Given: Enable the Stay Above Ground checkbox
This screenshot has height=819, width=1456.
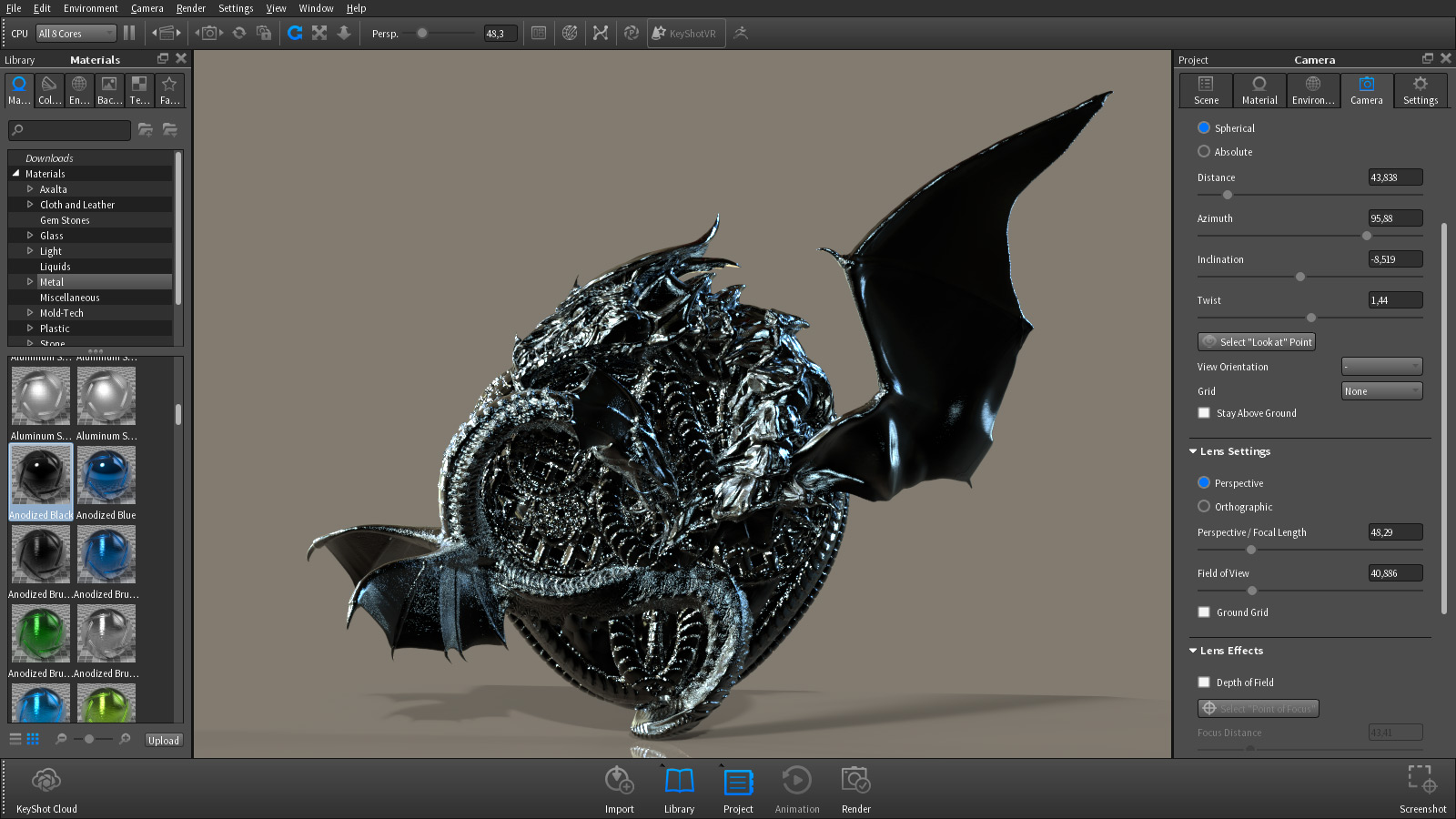Looking at the screenshot, I should (x=1204, y=413).
